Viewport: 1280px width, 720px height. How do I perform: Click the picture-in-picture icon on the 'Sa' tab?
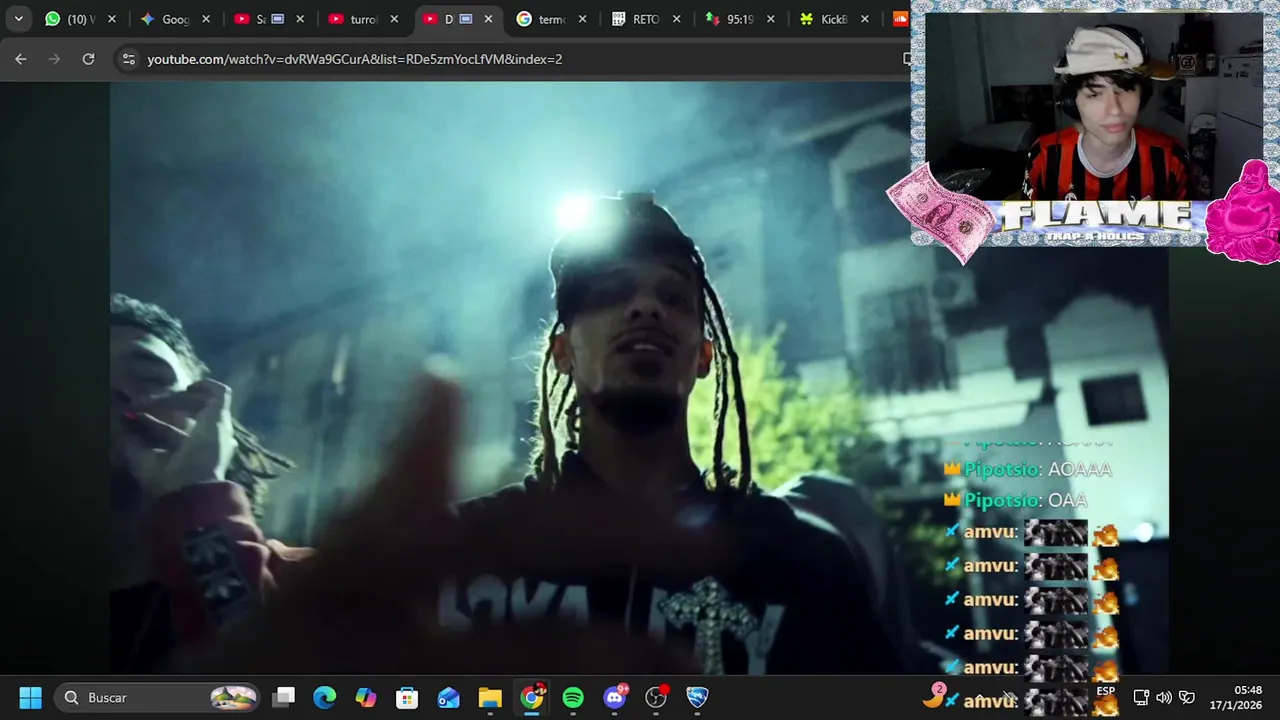coord(278,19)
